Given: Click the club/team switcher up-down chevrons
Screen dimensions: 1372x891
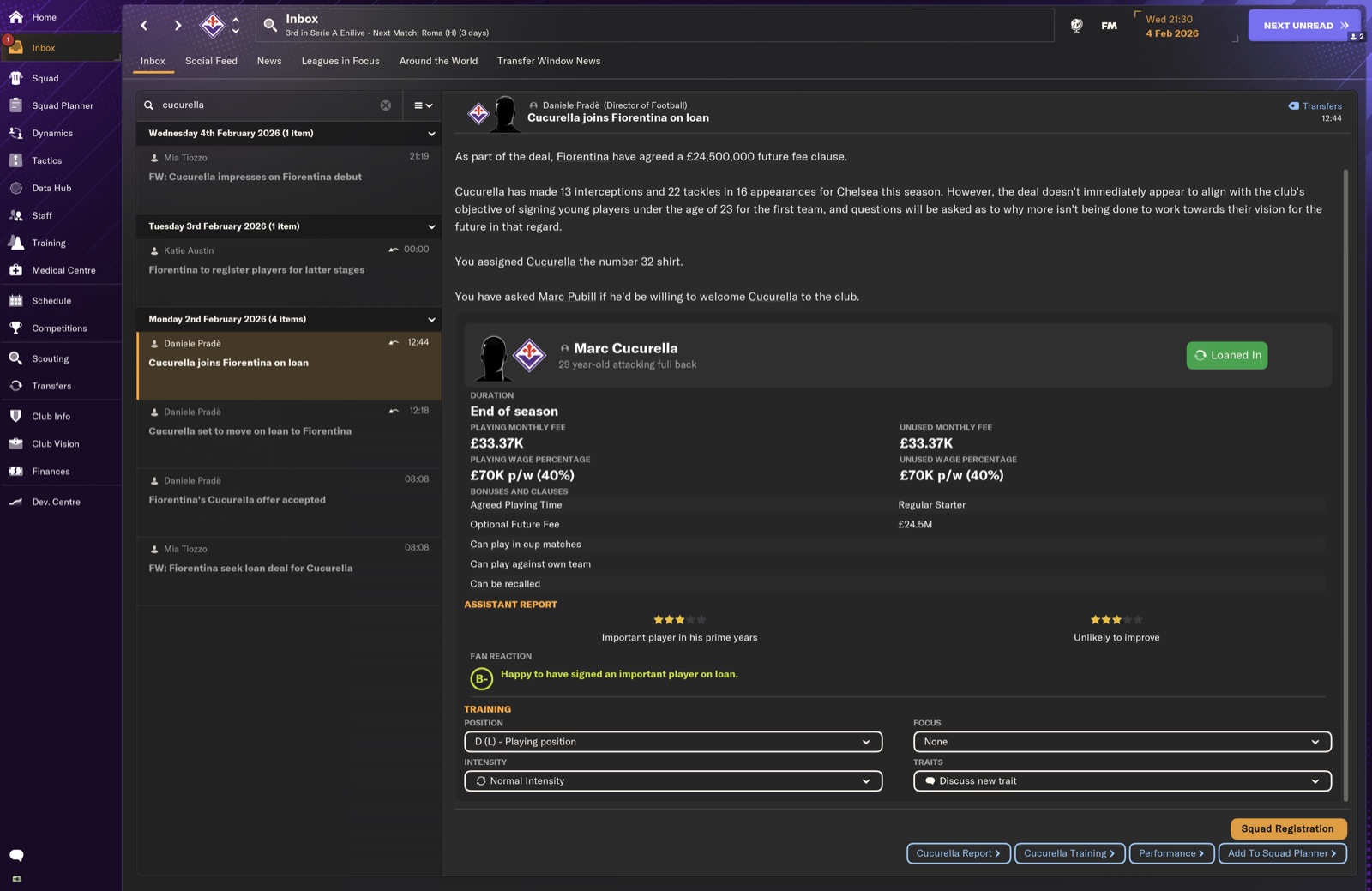Looking at the screenshot, I should [236, 26].
